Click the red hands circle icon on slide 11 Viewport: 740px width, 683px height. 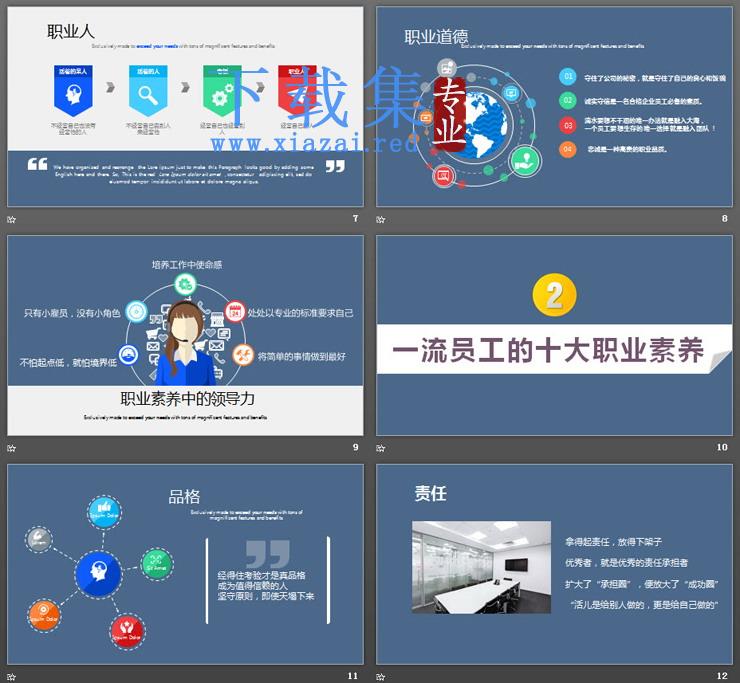click(x=127, y=632)
